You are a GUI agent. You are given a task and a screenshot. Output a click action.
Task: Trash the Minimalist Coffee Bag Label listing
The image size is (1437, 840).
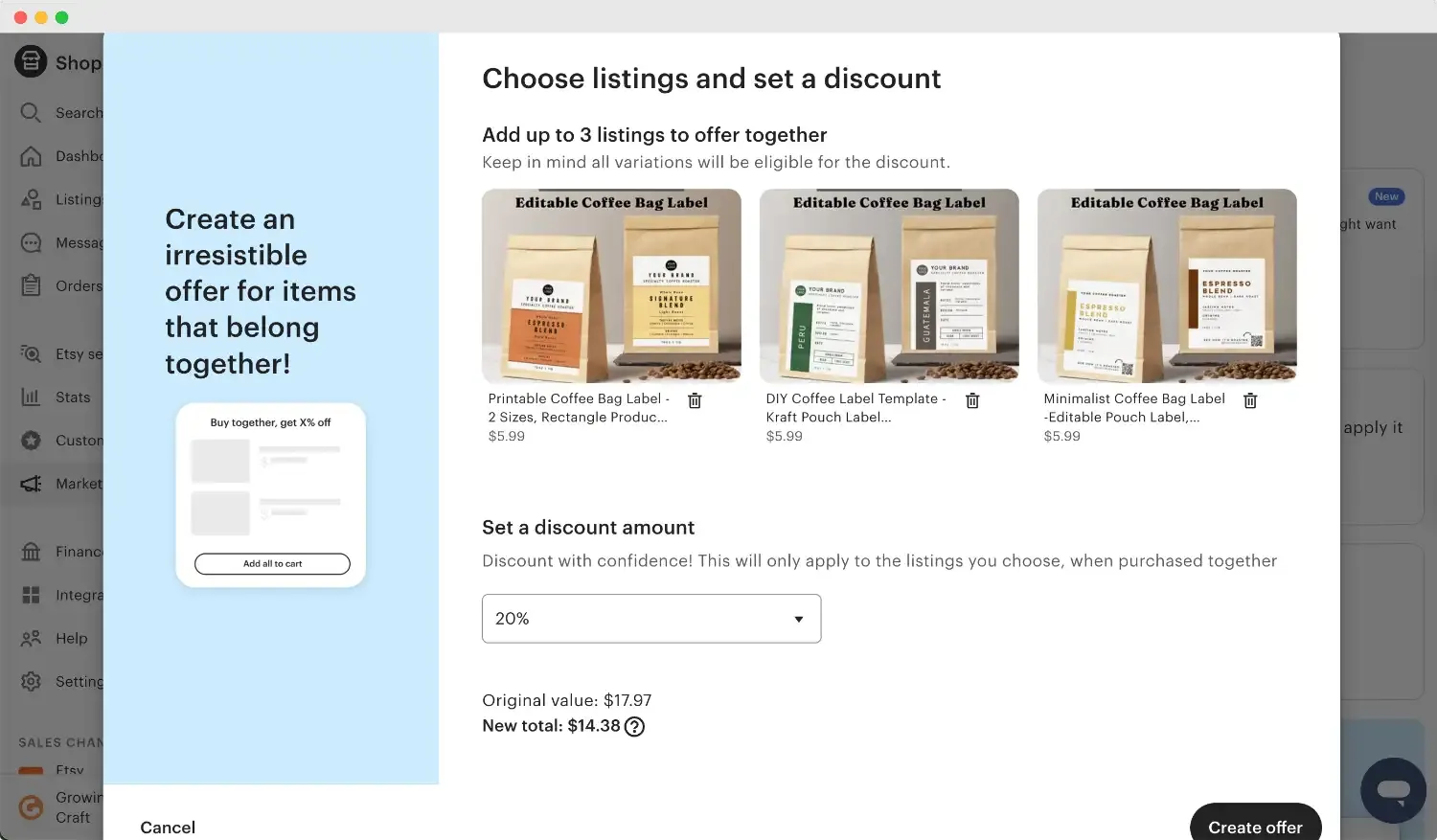(x=1250, y=400)
